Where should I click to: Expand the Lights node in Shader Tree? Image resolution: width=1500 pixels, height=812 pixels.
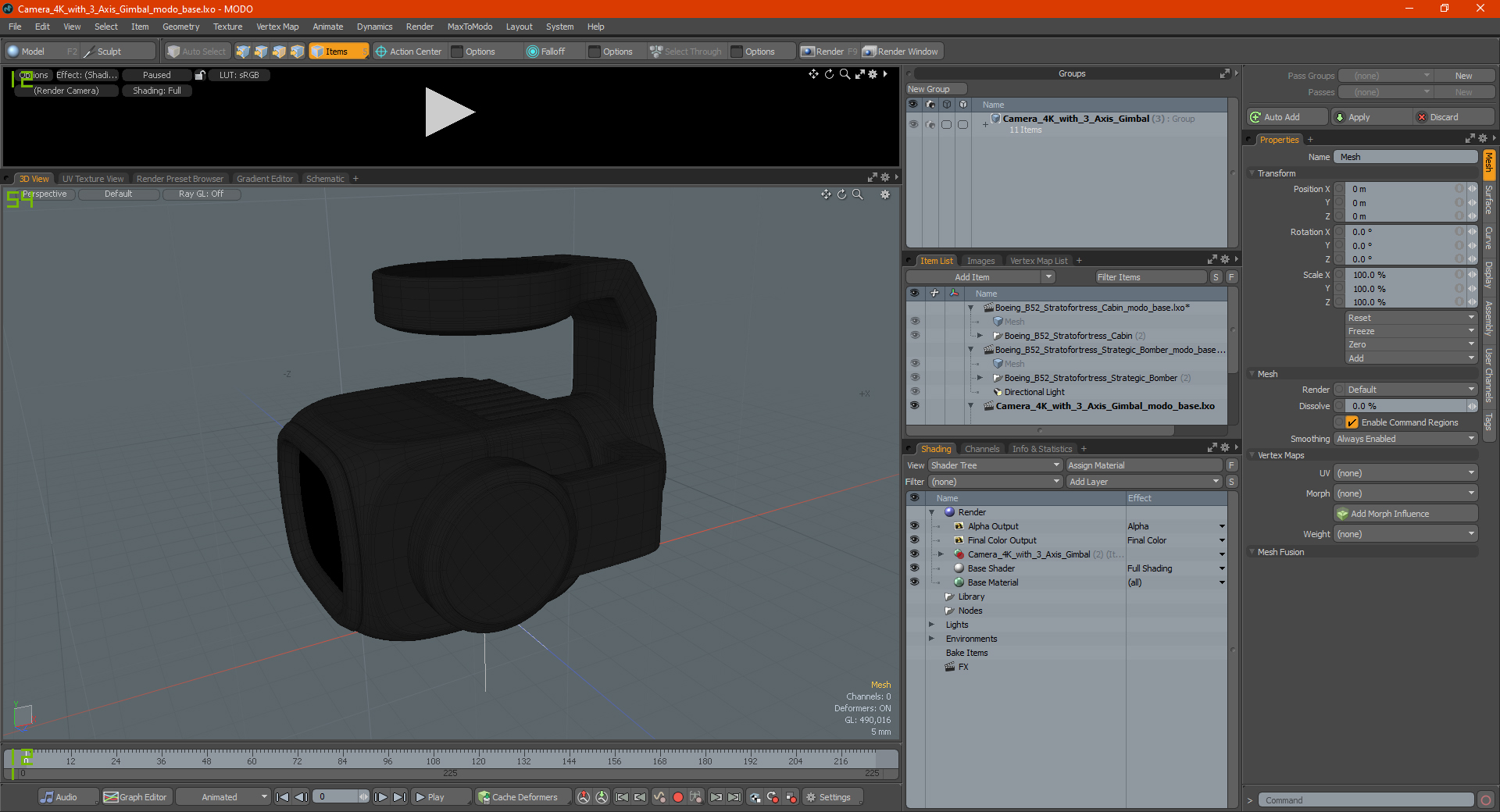pos(931,625)
